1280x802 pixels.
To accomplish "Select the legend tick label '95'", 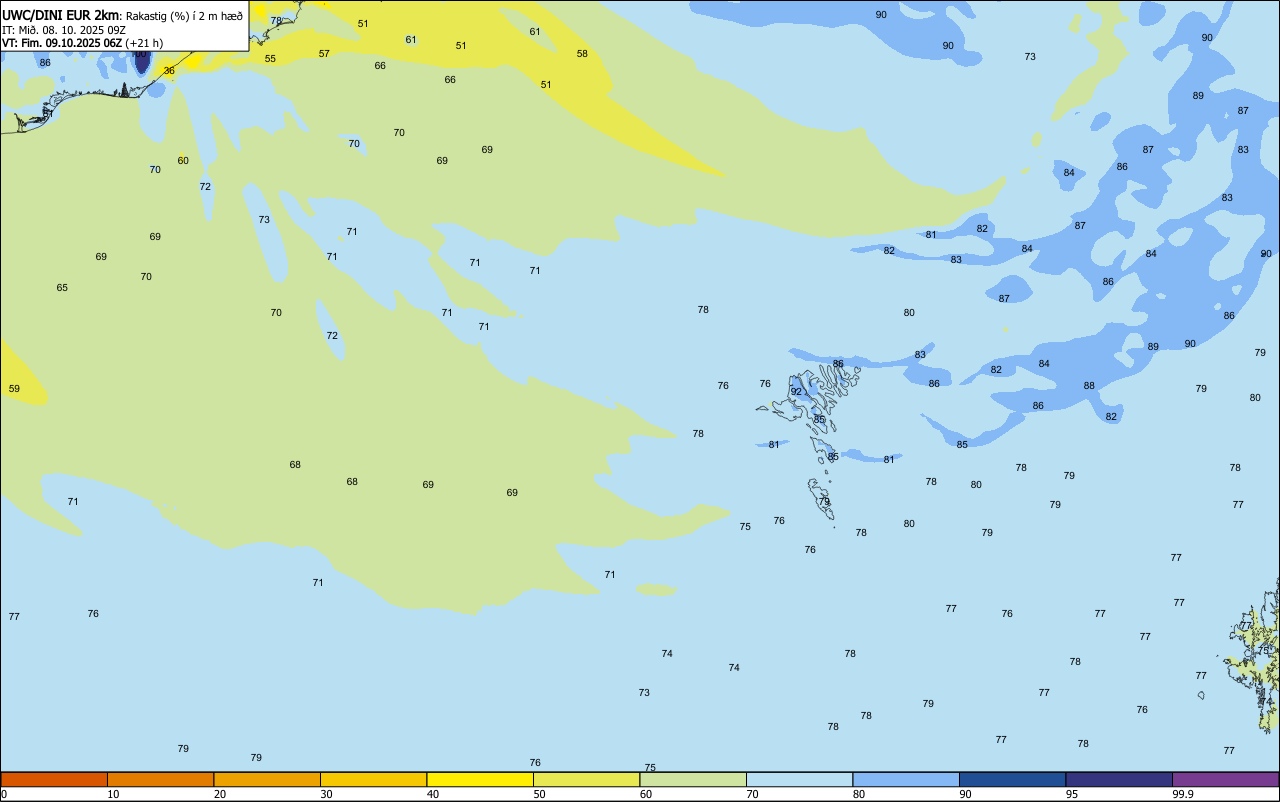I will point(1072,794).
